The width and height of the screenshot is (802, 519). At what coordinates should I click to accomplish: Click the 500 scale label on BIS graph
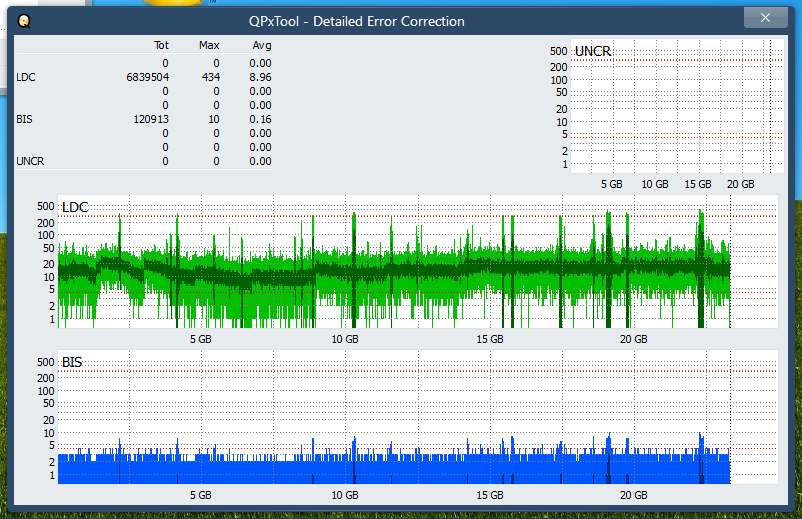click(46, 362)
